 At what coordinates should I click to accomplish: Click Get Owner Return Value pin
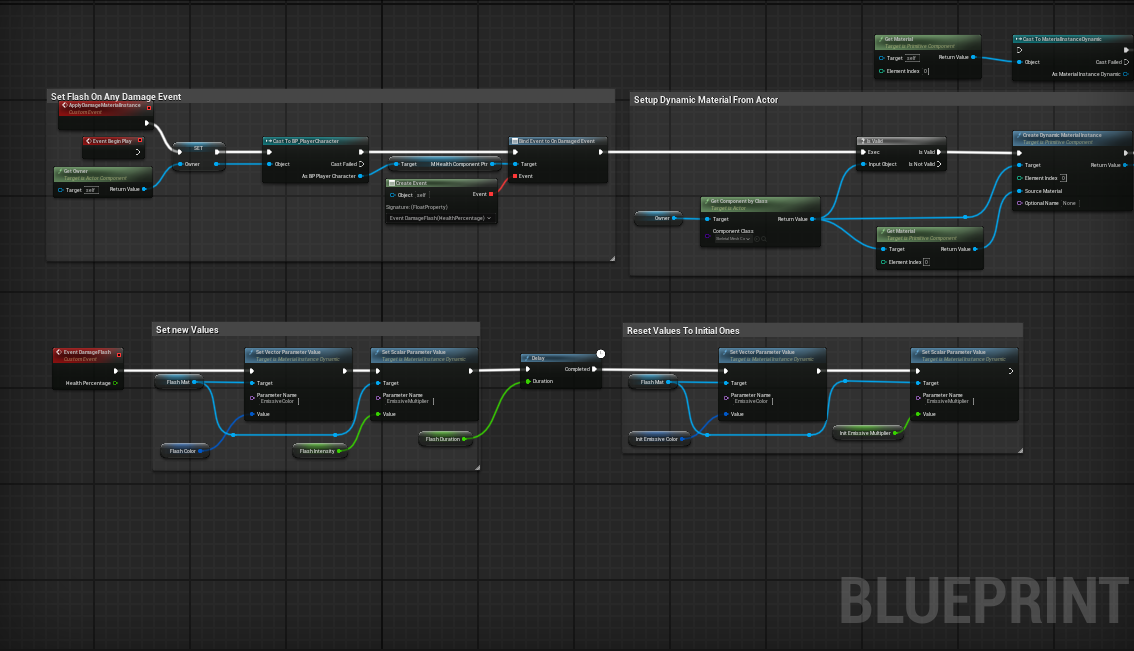(144, 190)
